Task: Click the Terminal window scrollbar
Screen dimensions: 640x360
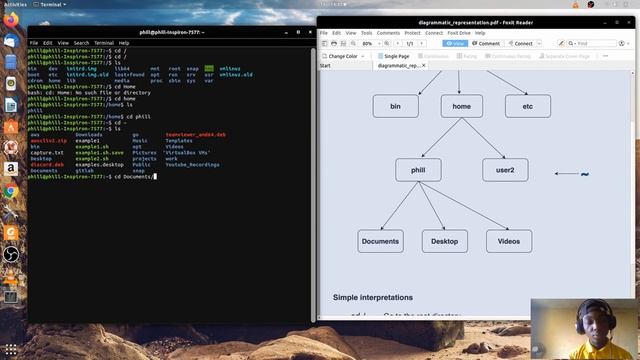Action: [x=313, y=184]
